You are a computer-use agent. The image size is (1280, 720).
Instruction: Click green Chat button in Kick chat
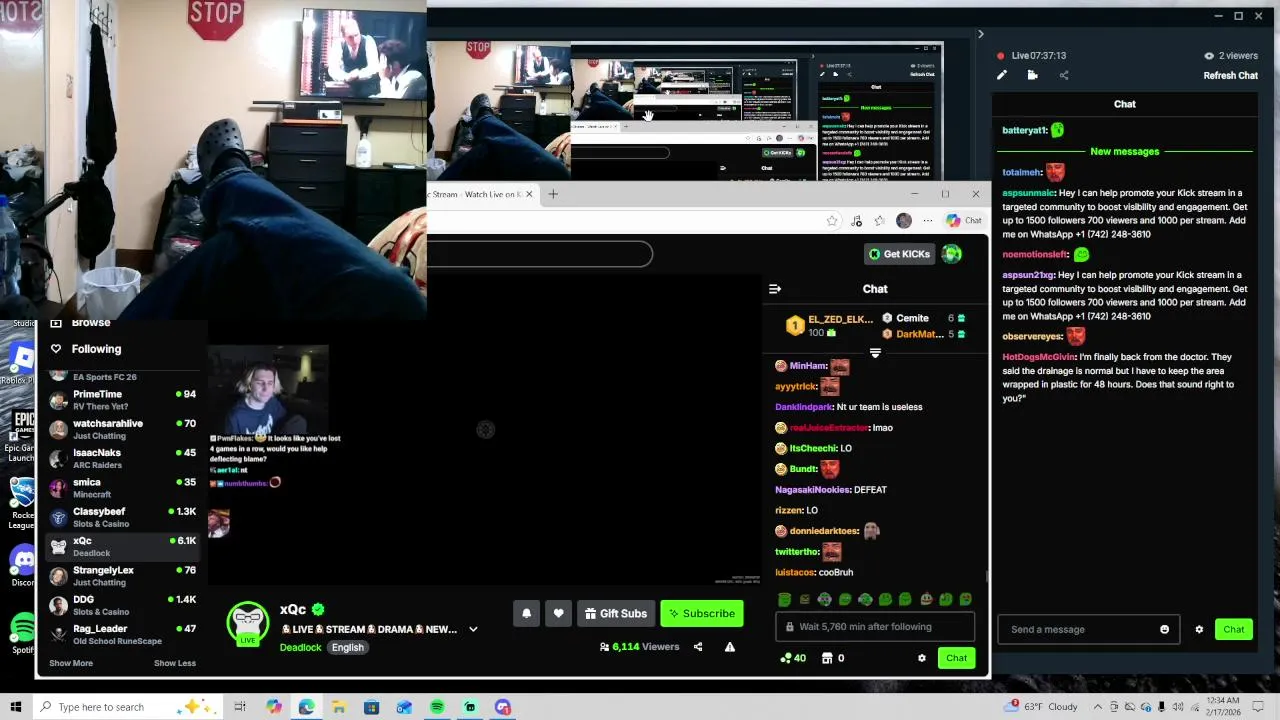956,658
